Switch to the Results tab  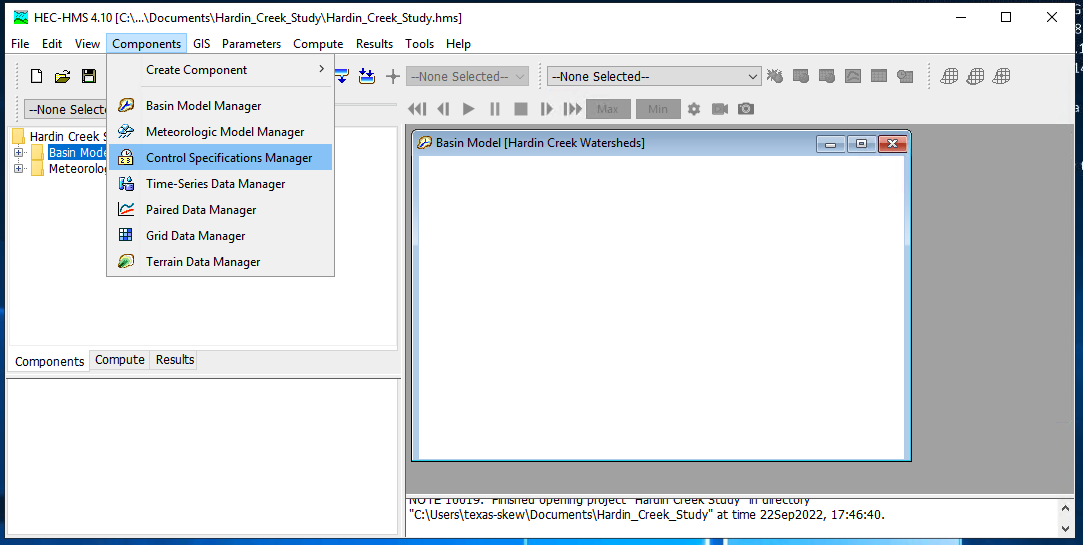pos(175,360)
